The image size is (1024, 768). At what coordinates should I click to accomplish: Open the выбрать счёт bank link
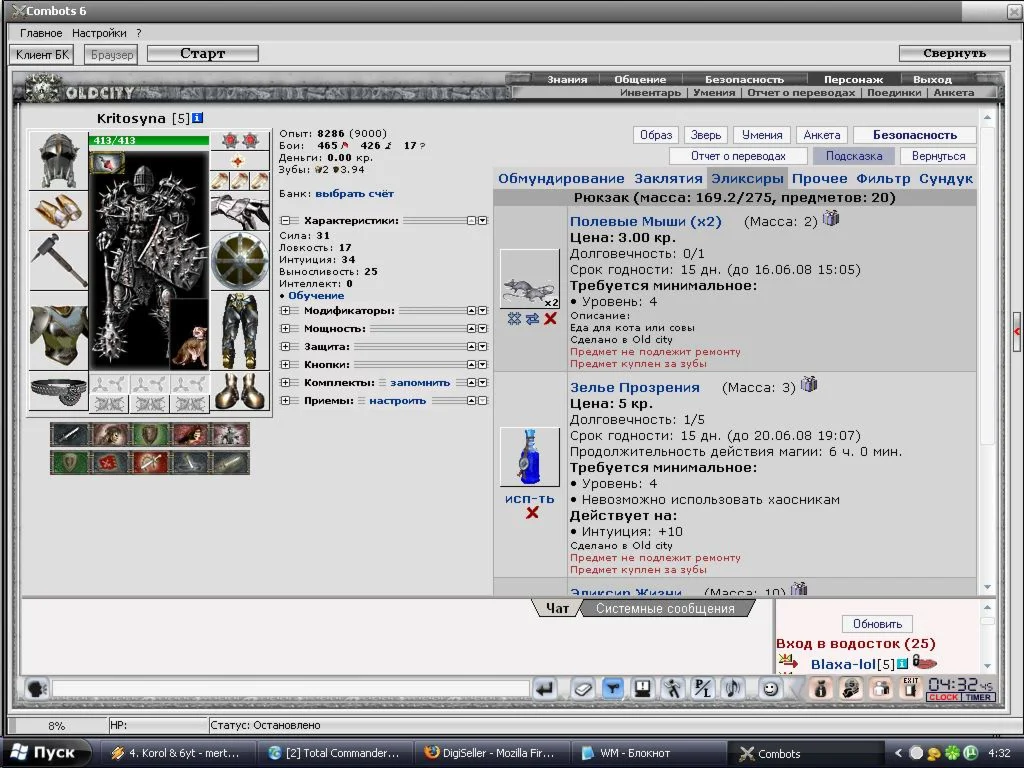[x=355, y=194]
